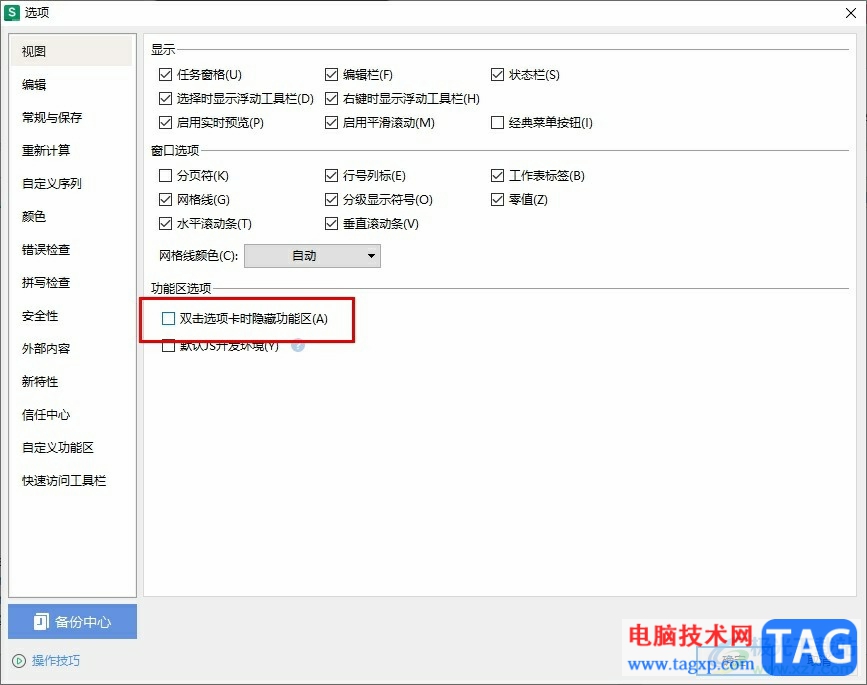Select the 视图 category
Image resolution: width=867 pixels, height=685 pixels.
click(x=71, y=51)
